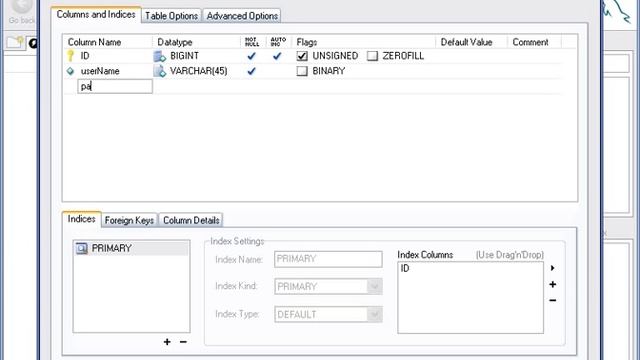Open the Column Details tab
This screenshot has width=640, height=360.
pos(191,220)
